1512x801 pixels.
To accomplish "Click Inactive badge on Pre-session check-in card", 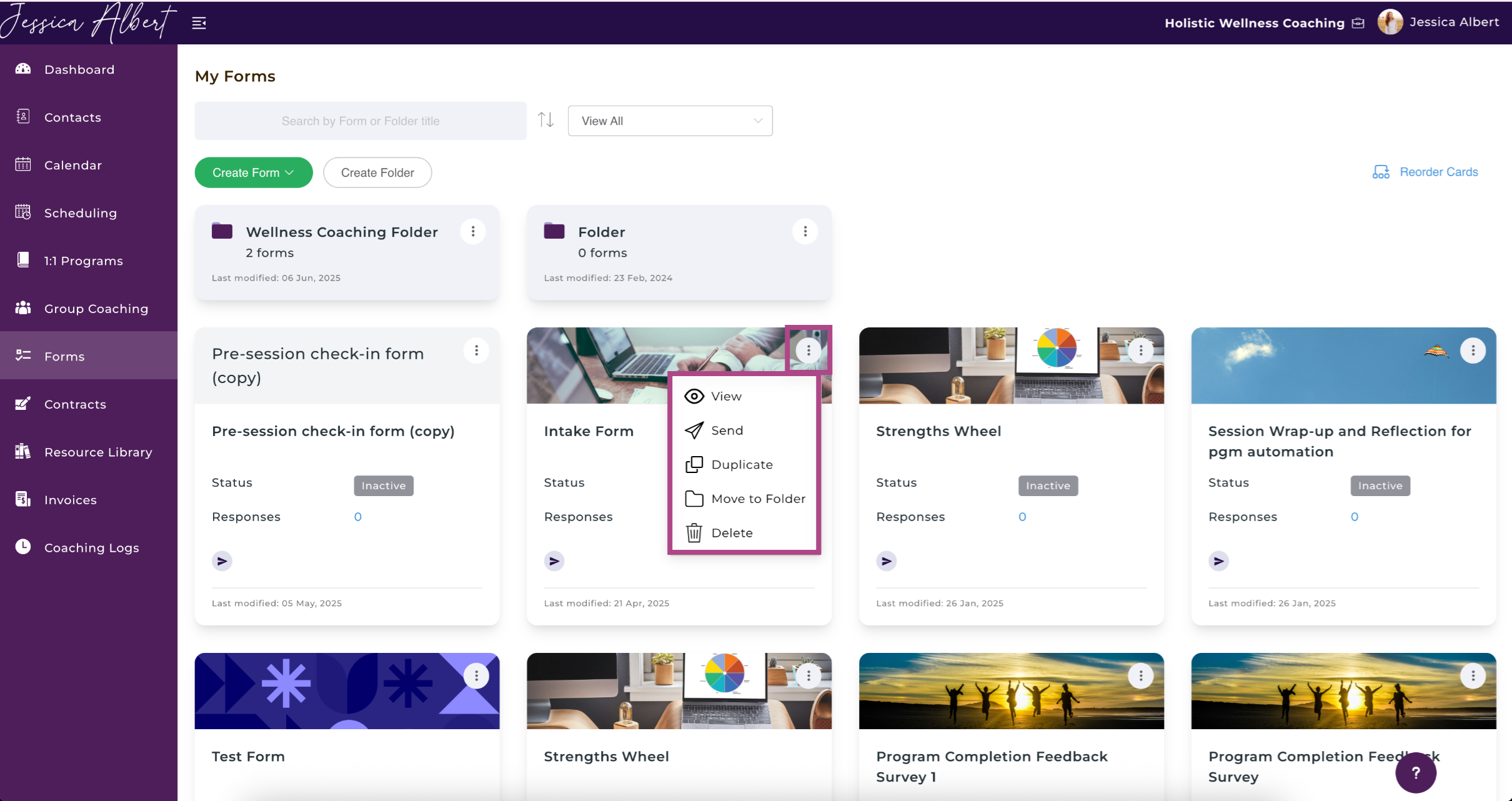I will [384, 485].
